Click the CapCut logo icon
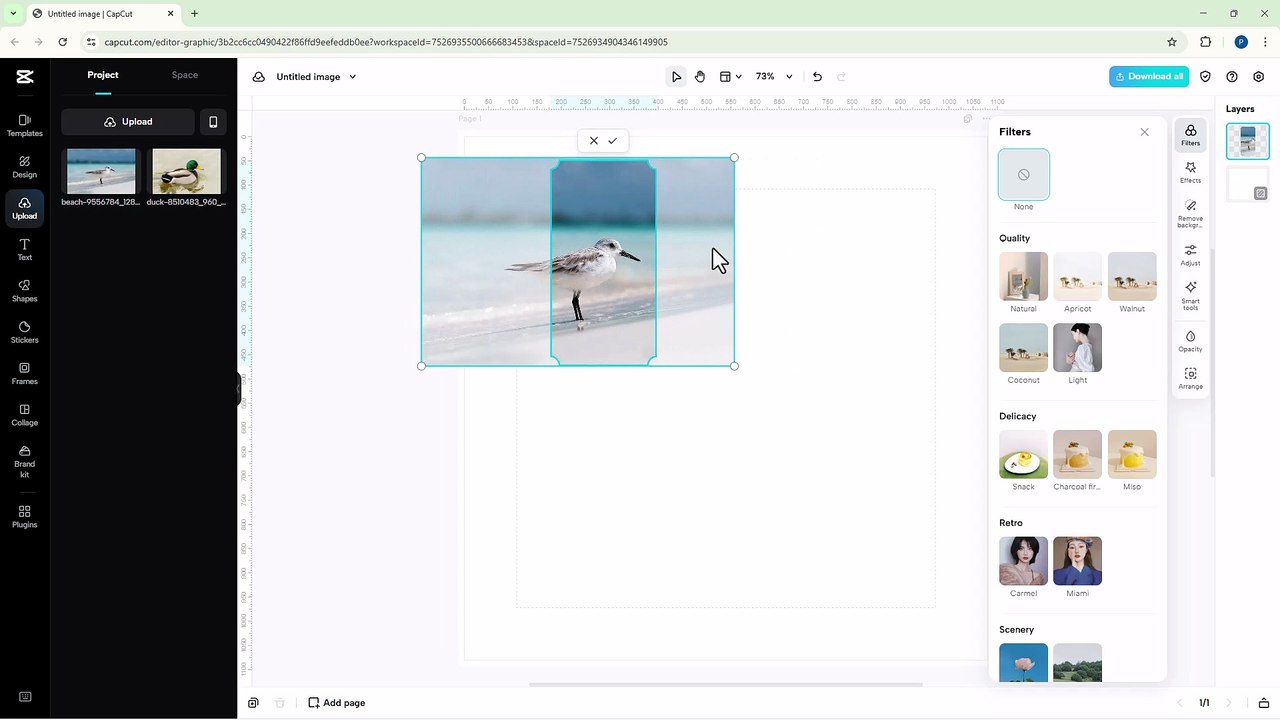Screen dimensions: 1280x720 pos(25,77)
